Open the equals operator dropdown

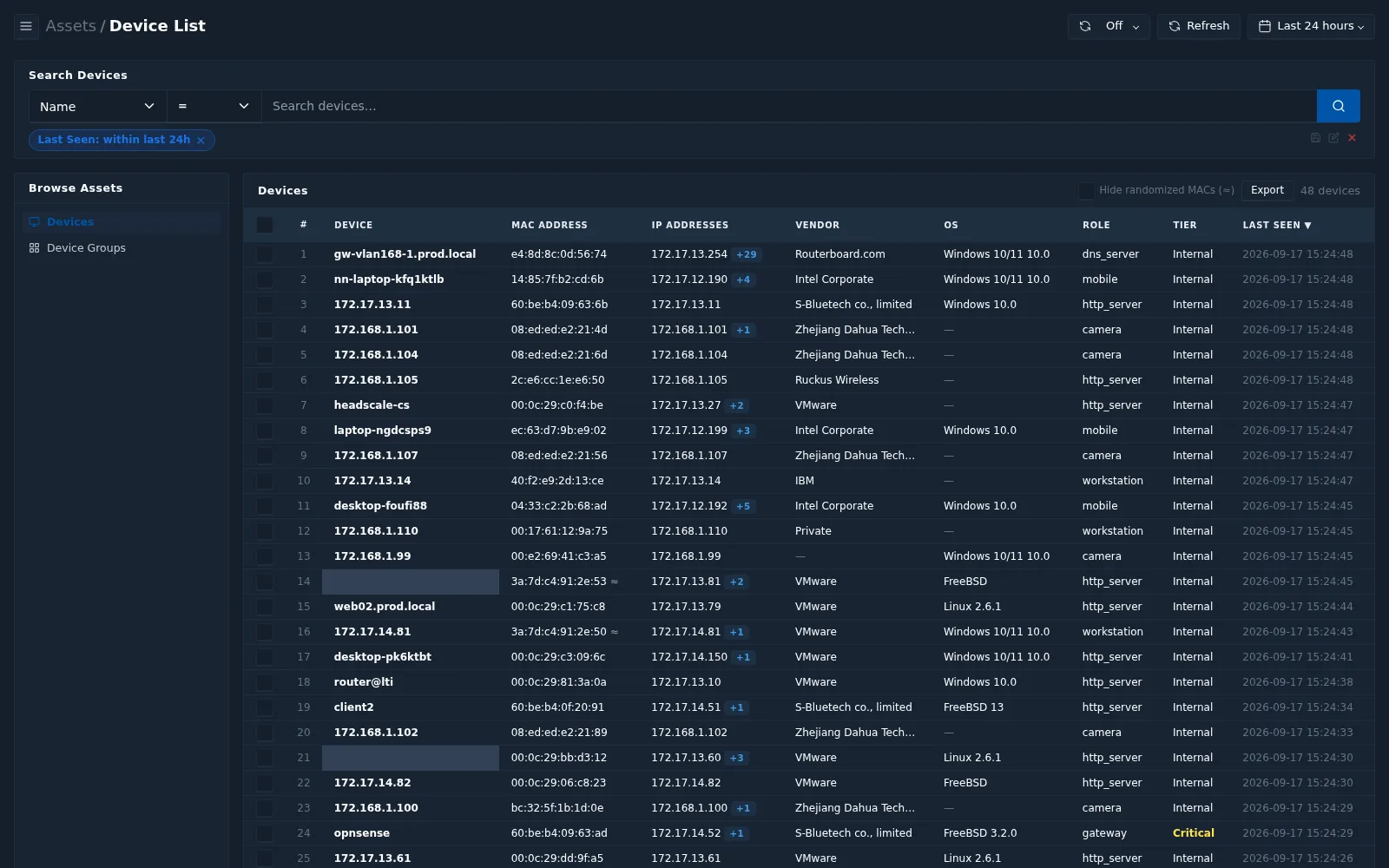coord(214,106)
